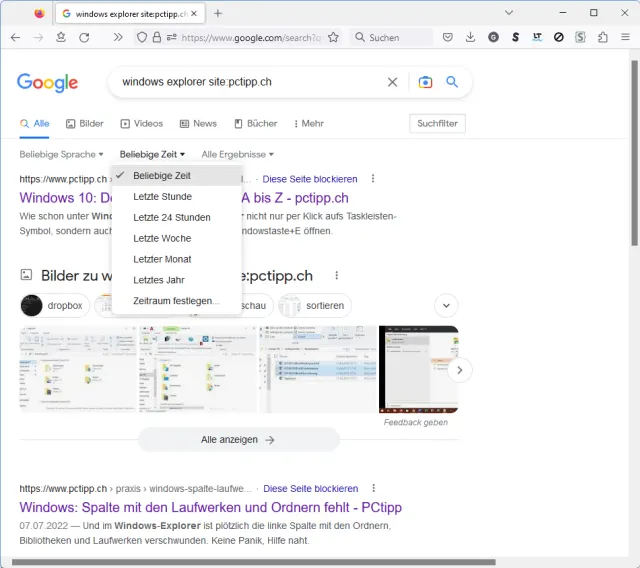Switch to the Bilder tab

coord(85,124)
